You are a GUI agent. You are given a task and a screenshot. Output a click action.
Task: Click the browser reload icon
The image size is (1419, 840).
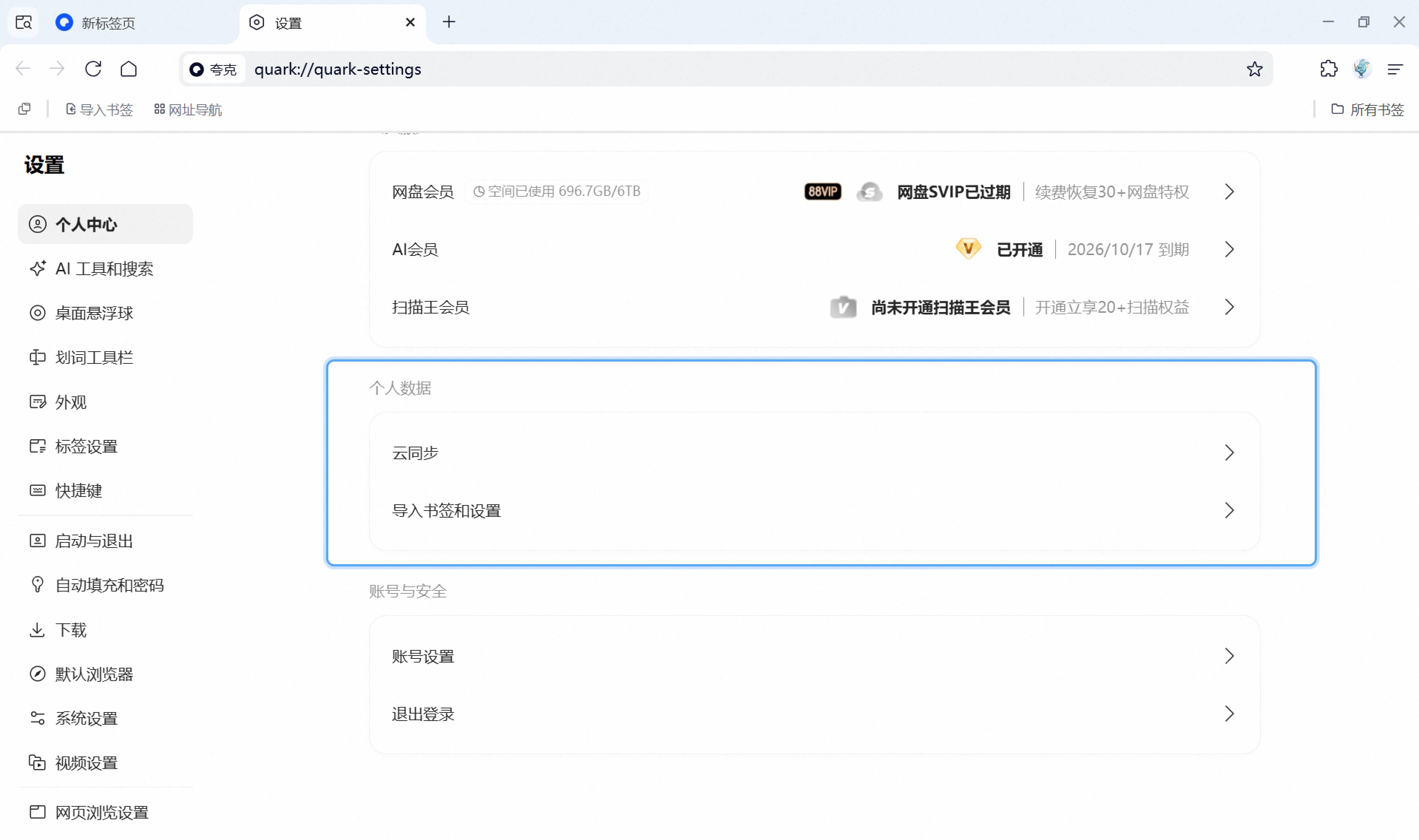pos(94,69)
